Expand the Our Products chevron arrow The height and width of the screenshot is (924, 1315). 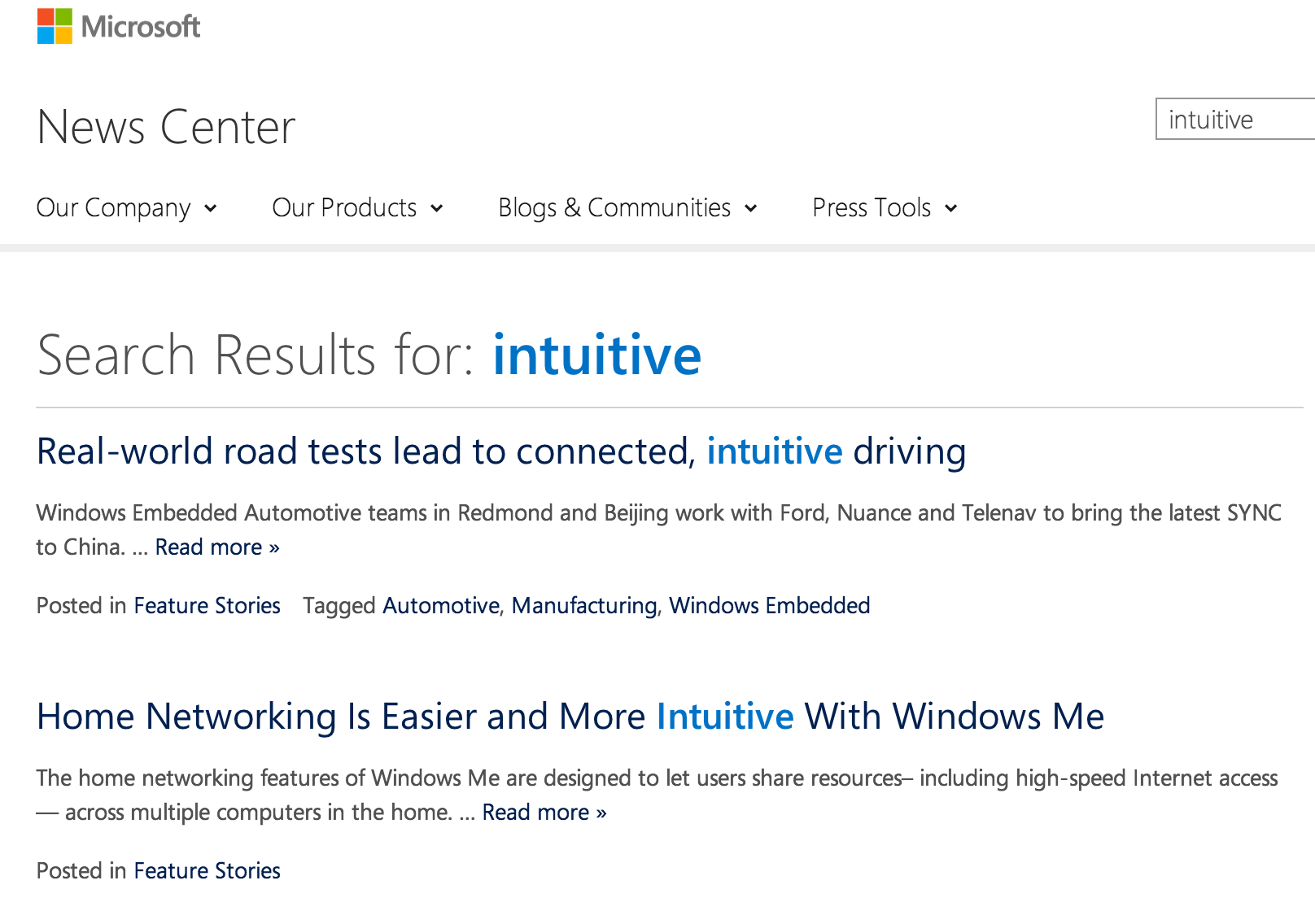click(x=437, y=208)
